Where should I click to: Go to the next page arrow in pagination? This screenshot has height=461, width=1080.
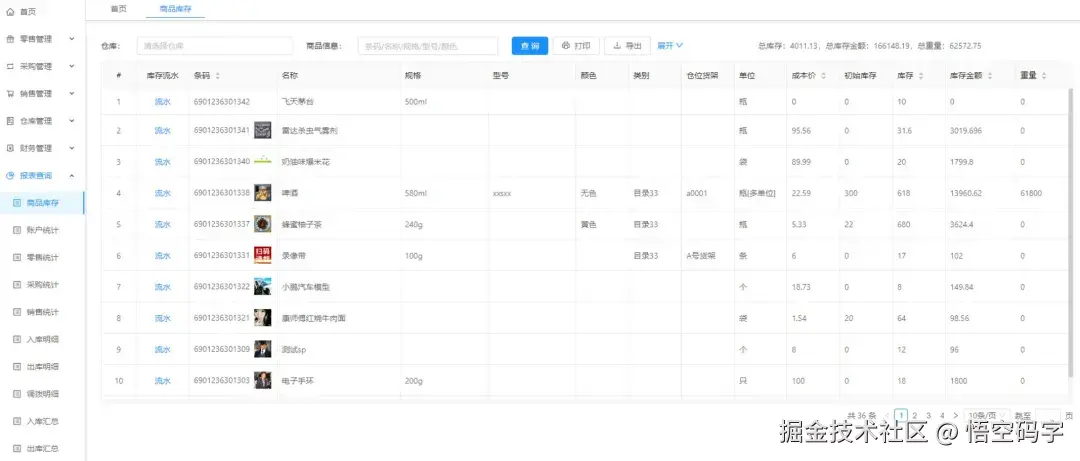pos(955,416)
